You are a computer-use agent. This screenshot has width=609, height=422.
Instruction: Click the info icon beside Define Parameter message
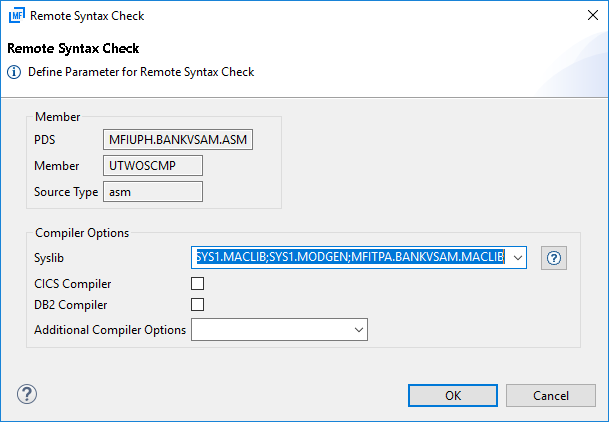coord(15,72)
